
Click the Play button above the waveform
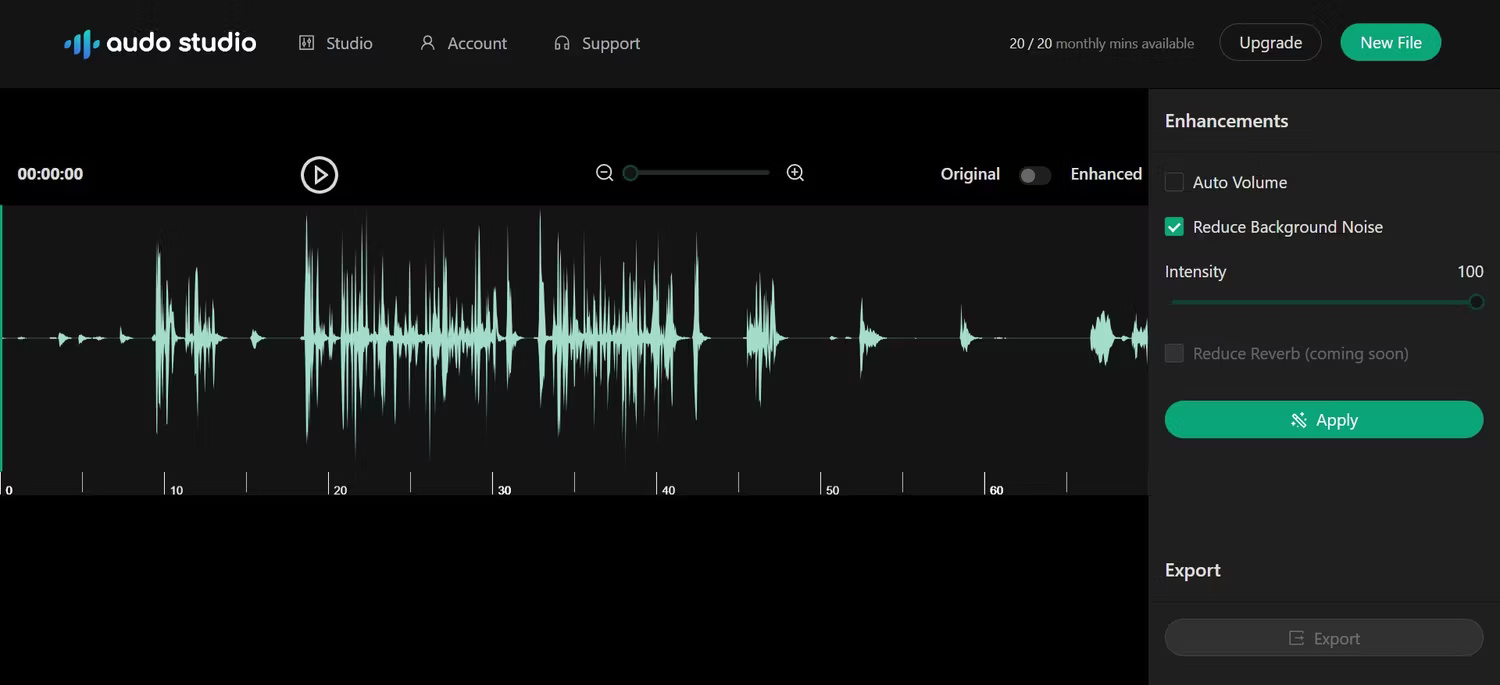(x=319, y=174)
